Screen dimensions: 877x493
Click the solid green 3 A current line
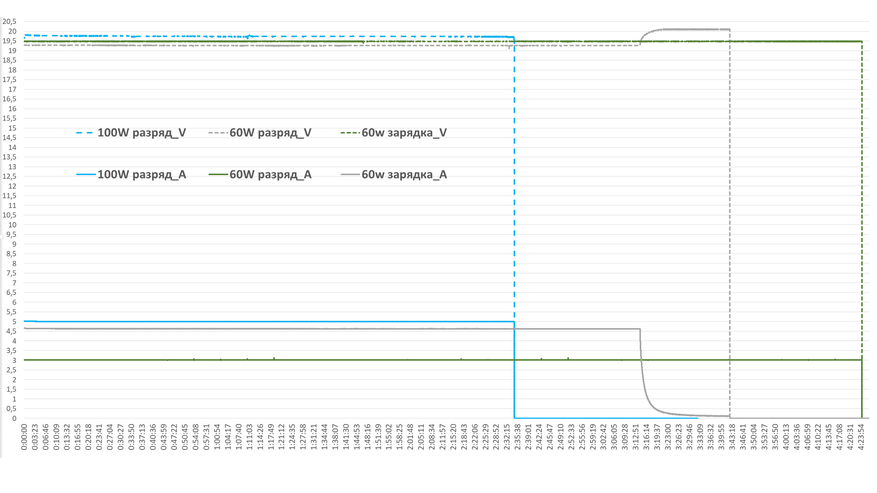point(442,360)
